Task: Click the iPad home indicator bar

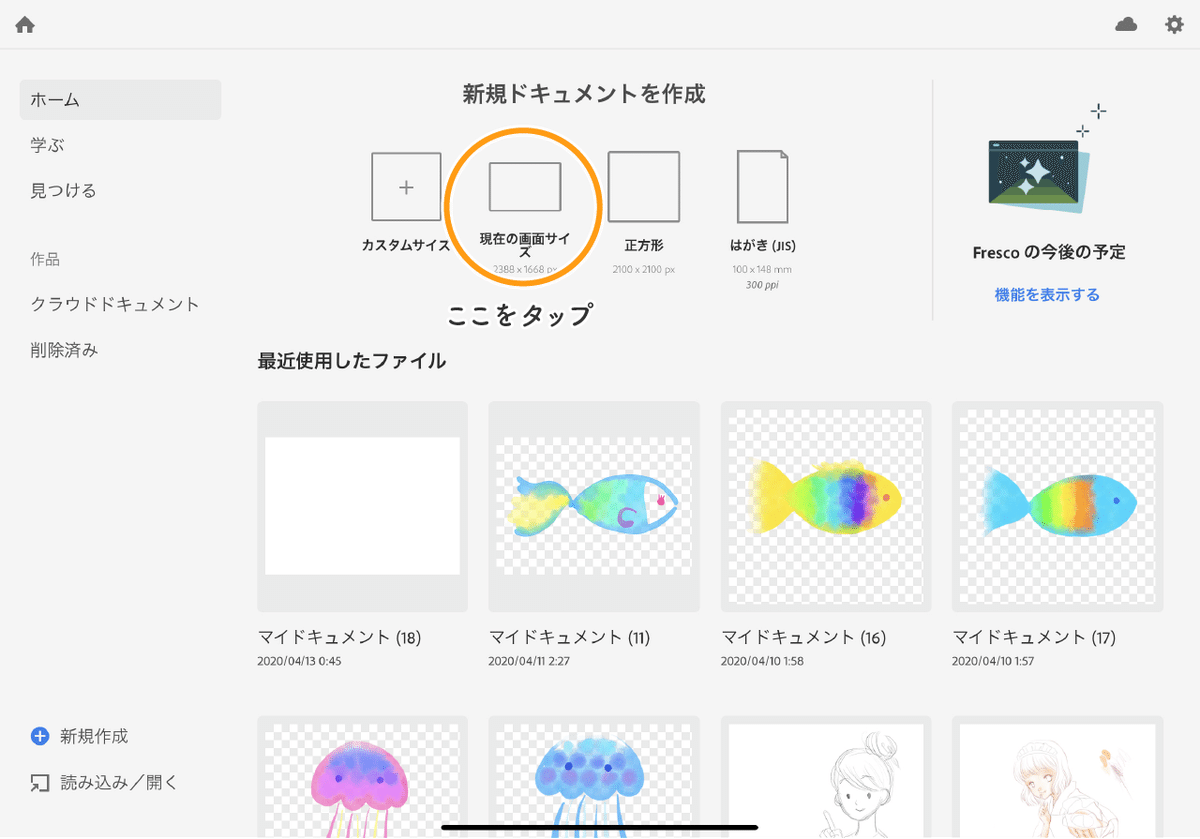Action: coord(600,828)
